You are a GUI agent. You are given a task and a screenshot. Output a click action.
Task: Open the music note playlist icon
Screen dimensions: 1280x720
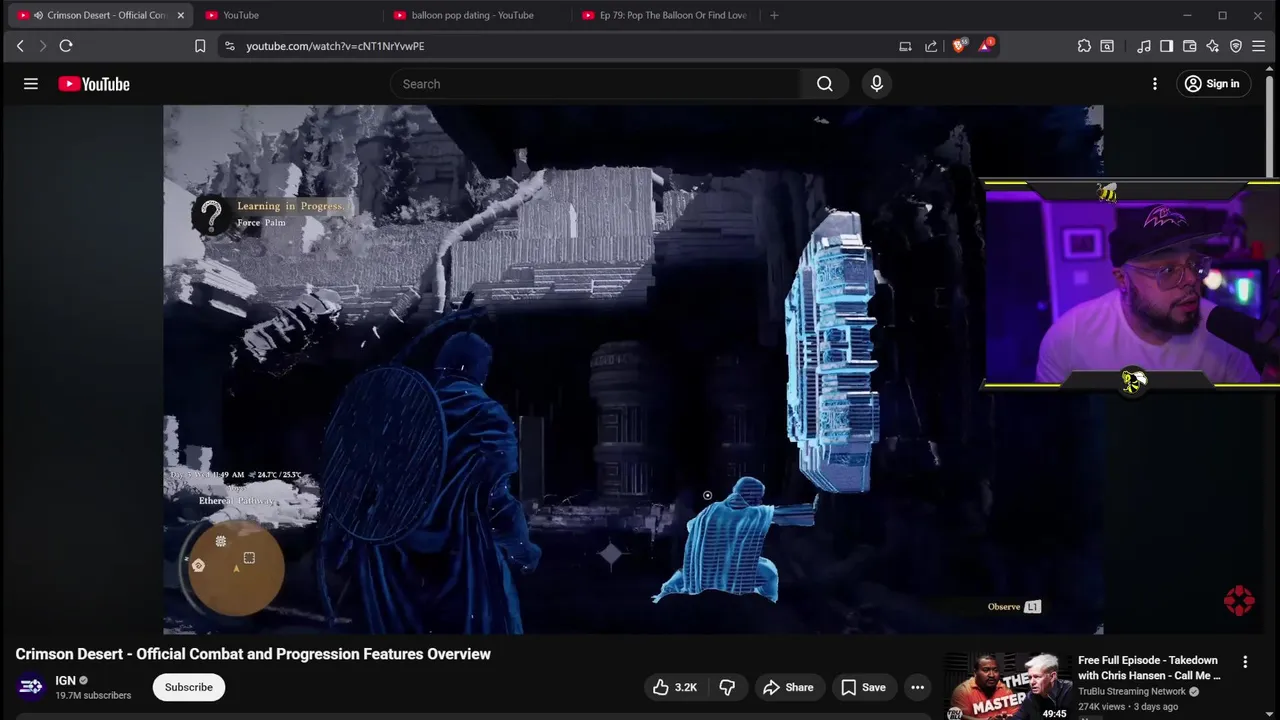[1143, 46]
